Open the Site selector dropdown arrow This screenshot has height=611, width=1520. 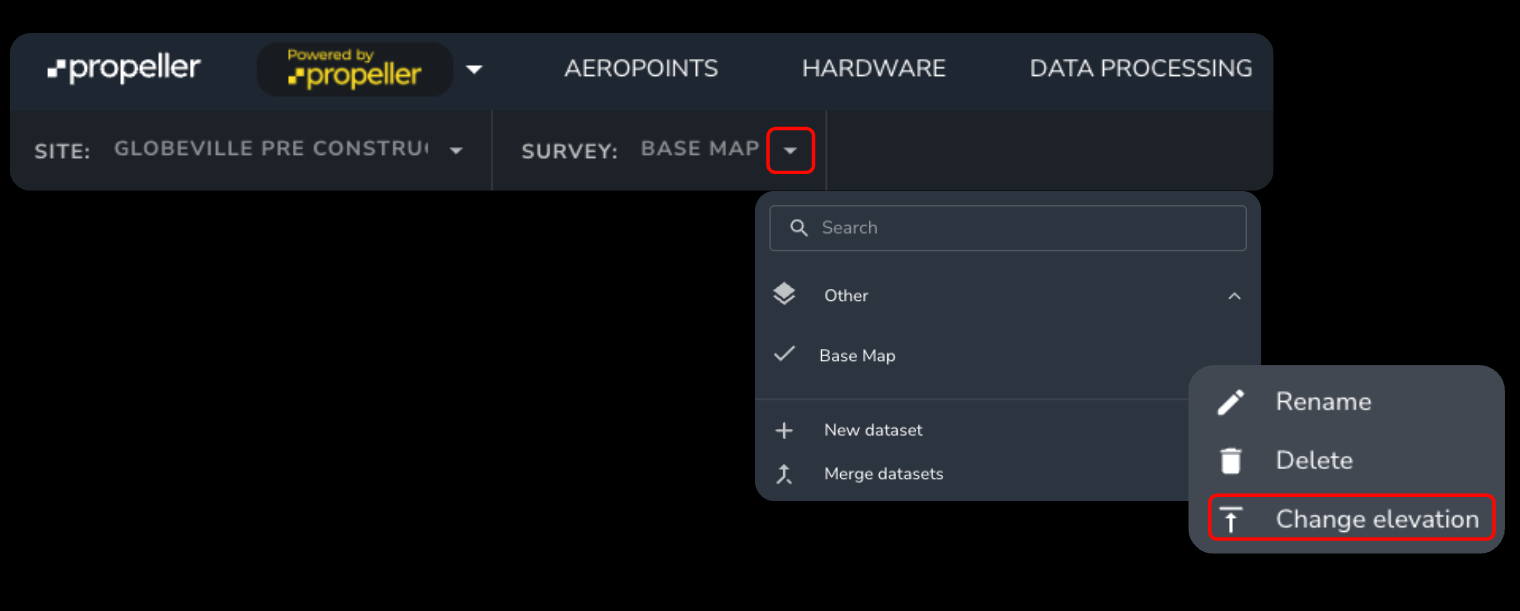pyautogui.click(x=456, y=151)
